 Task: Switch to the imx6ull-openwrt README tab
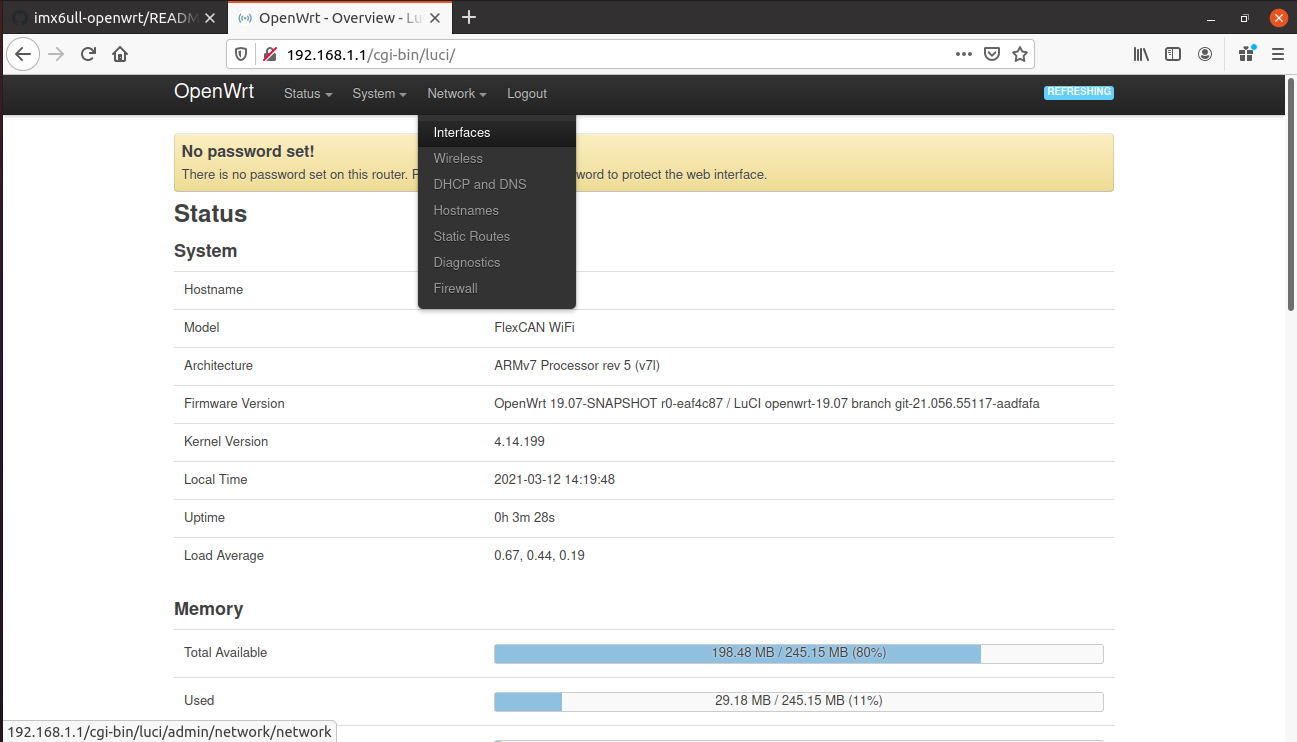(x=114, y=18)
